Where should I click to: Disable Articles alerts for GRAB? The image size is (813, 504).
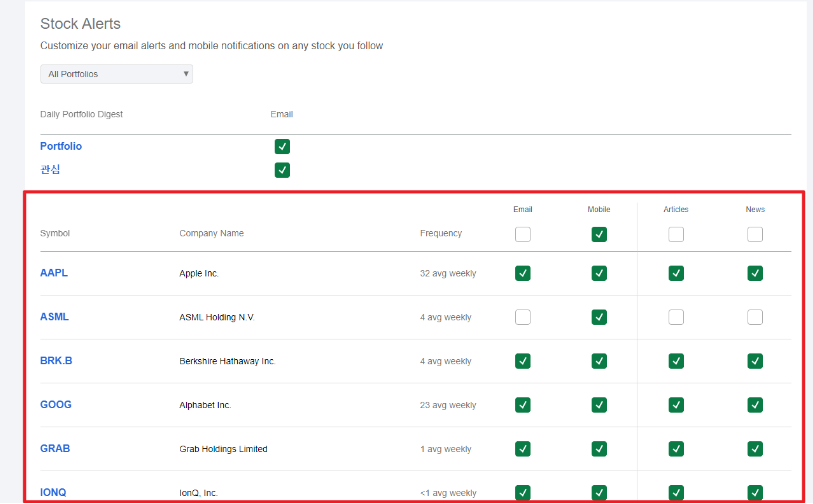(676, 449)
